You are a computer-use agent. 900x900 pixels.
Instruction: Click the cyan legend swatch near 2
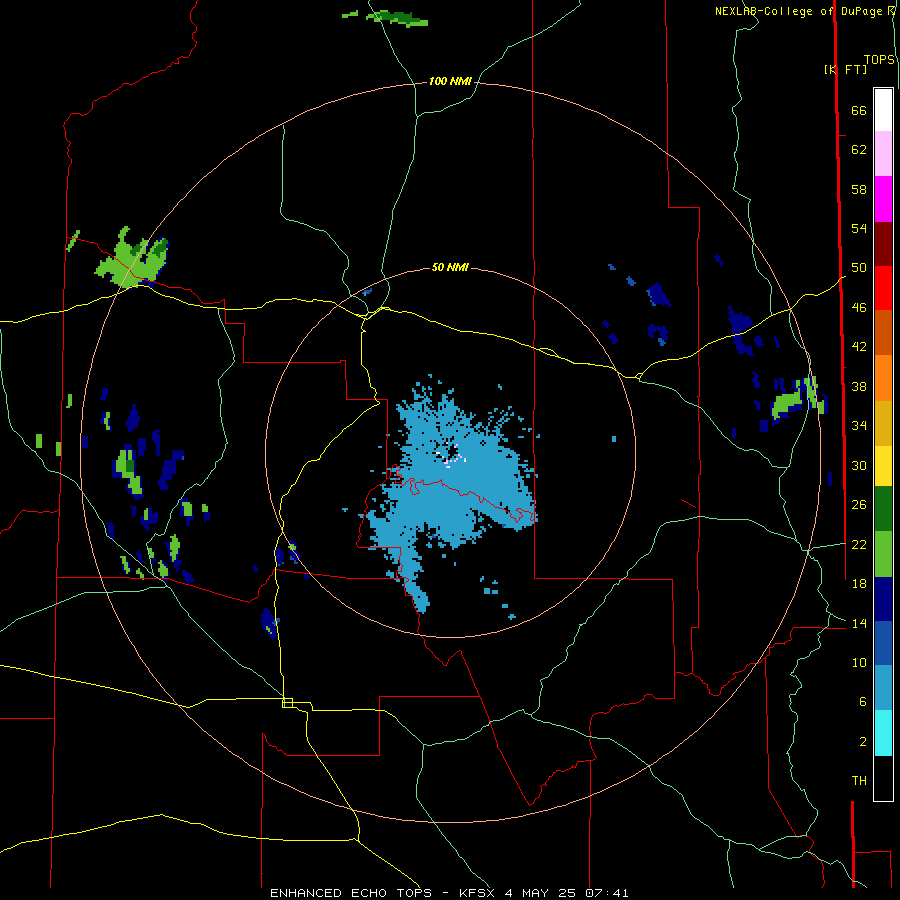click(x=883, y=733)
